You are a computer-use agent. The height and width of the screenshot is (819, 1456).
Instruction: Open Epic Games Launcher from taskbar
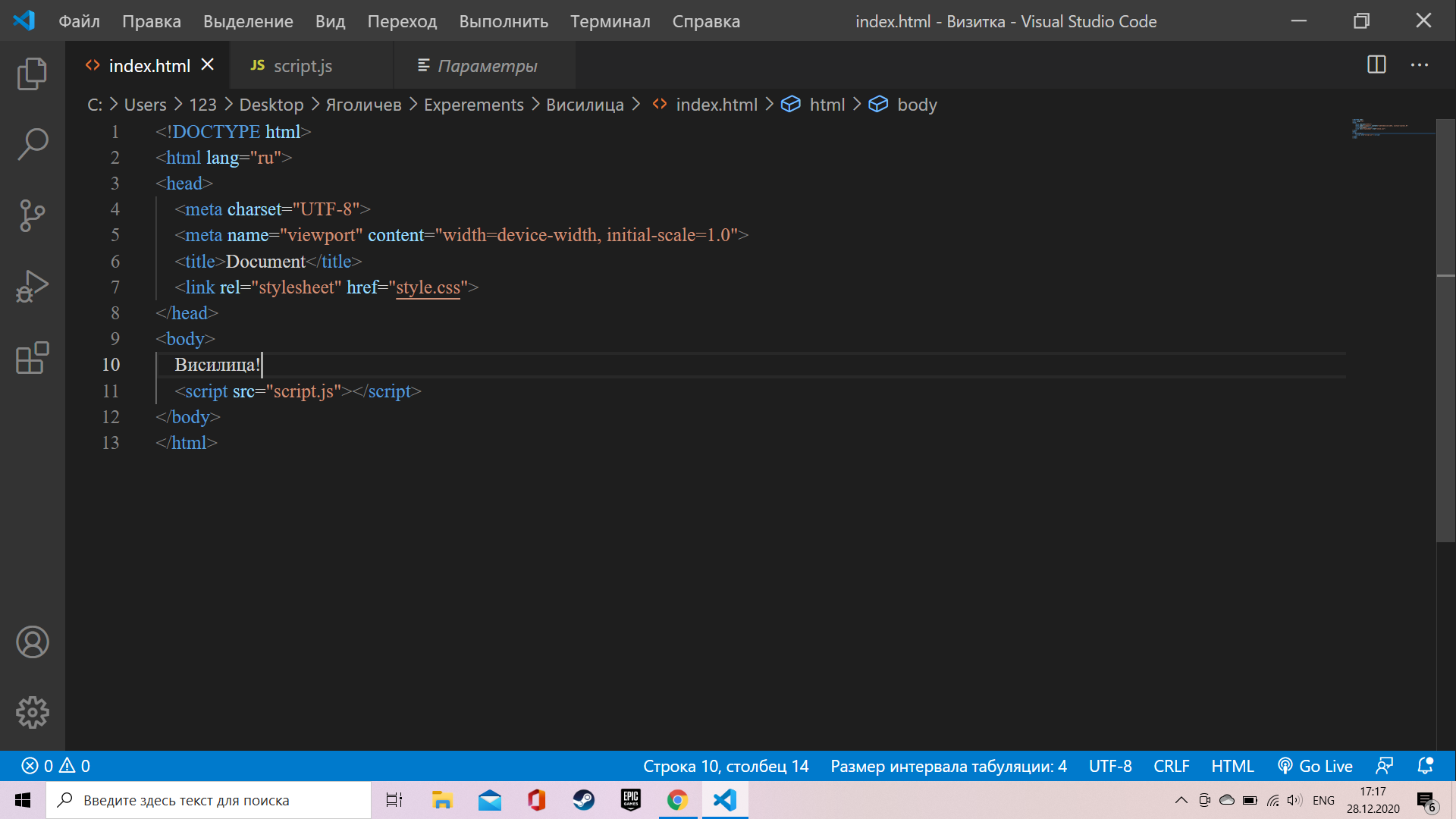[x=630, y=800]
